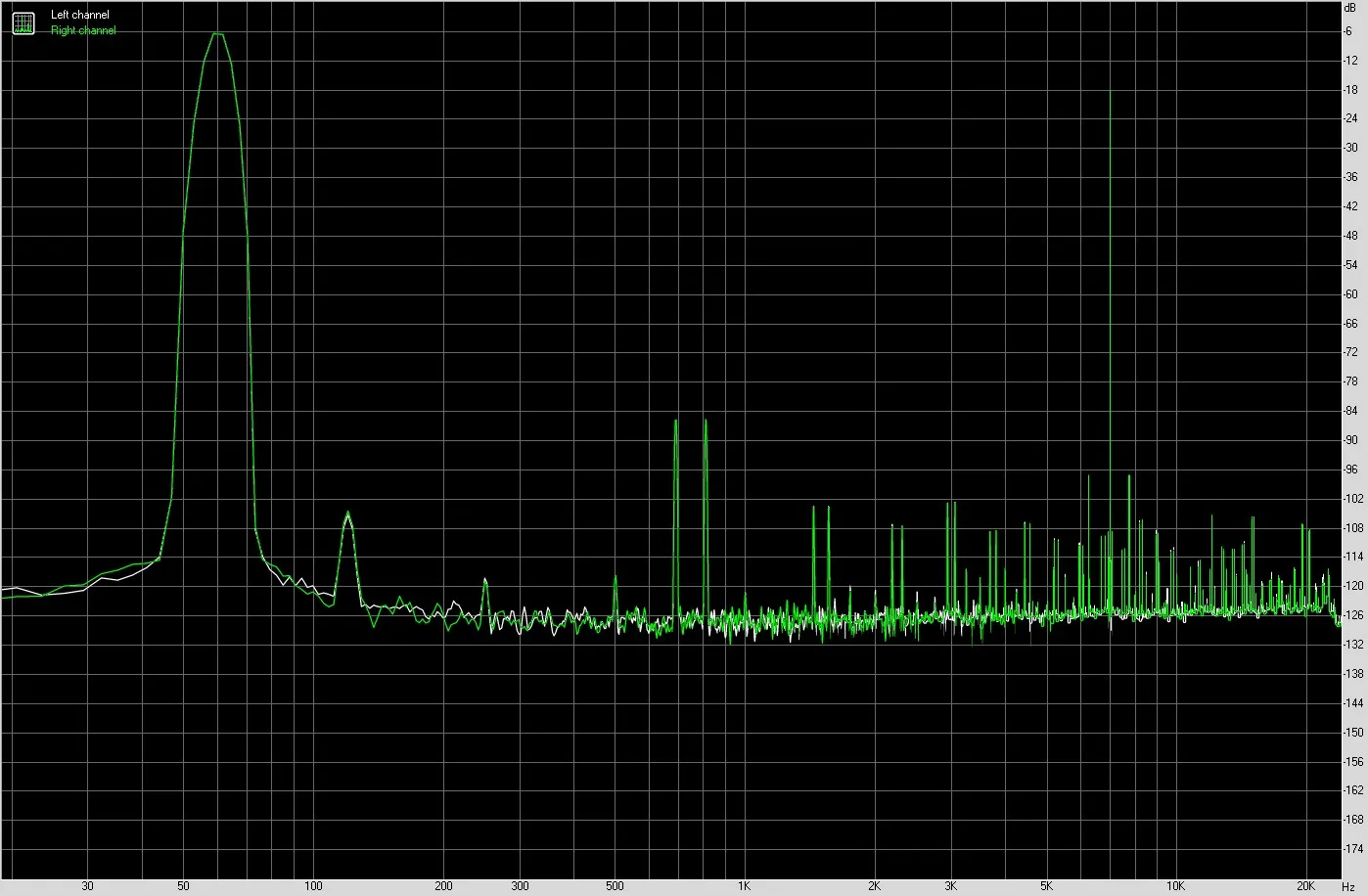Select the 'Left channel' legend label
Viewport: 1368px width, 896px height.
80,16
